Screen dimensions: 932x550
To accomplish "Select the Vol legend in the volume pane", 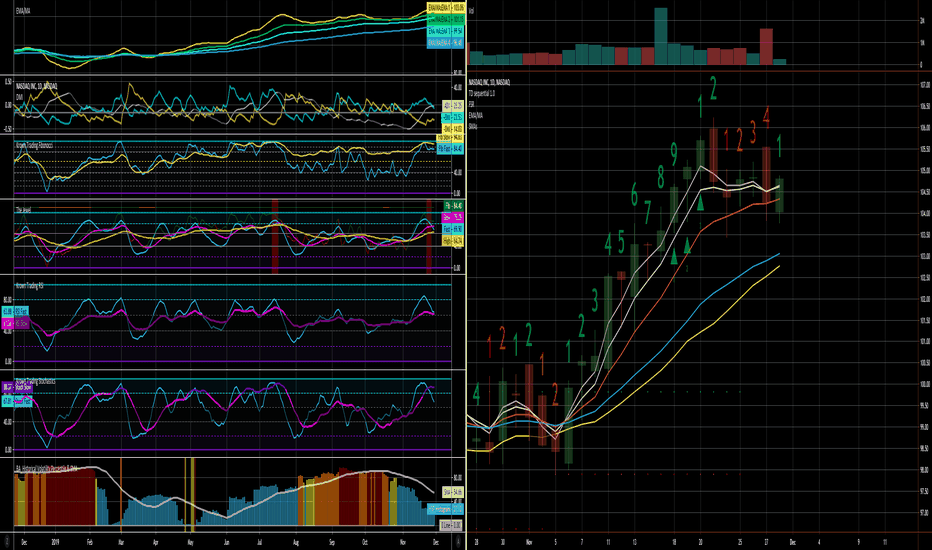I will (x=471, y=11).
